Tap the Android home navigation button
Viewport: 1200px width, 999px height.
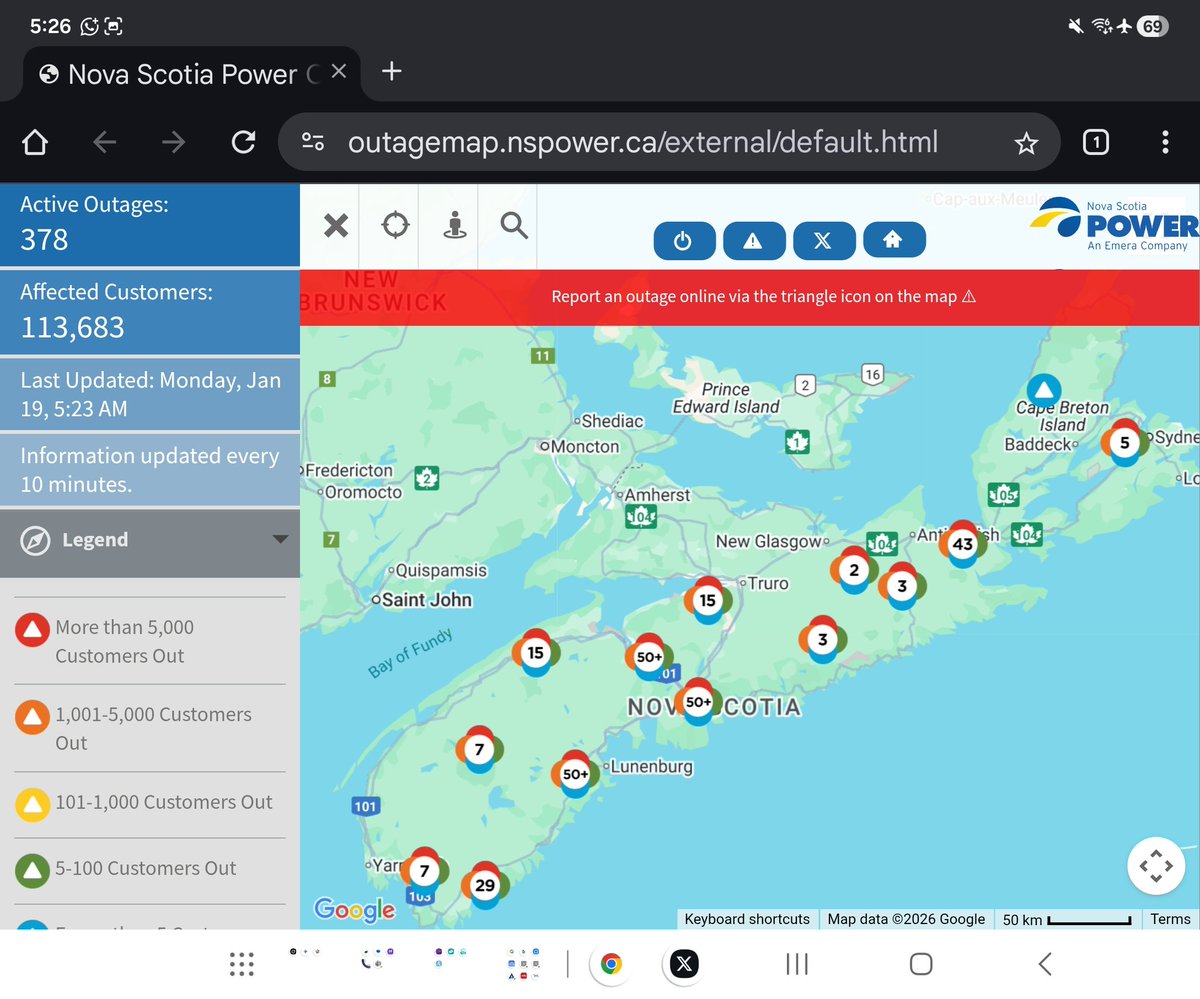[x=921, y=964]
